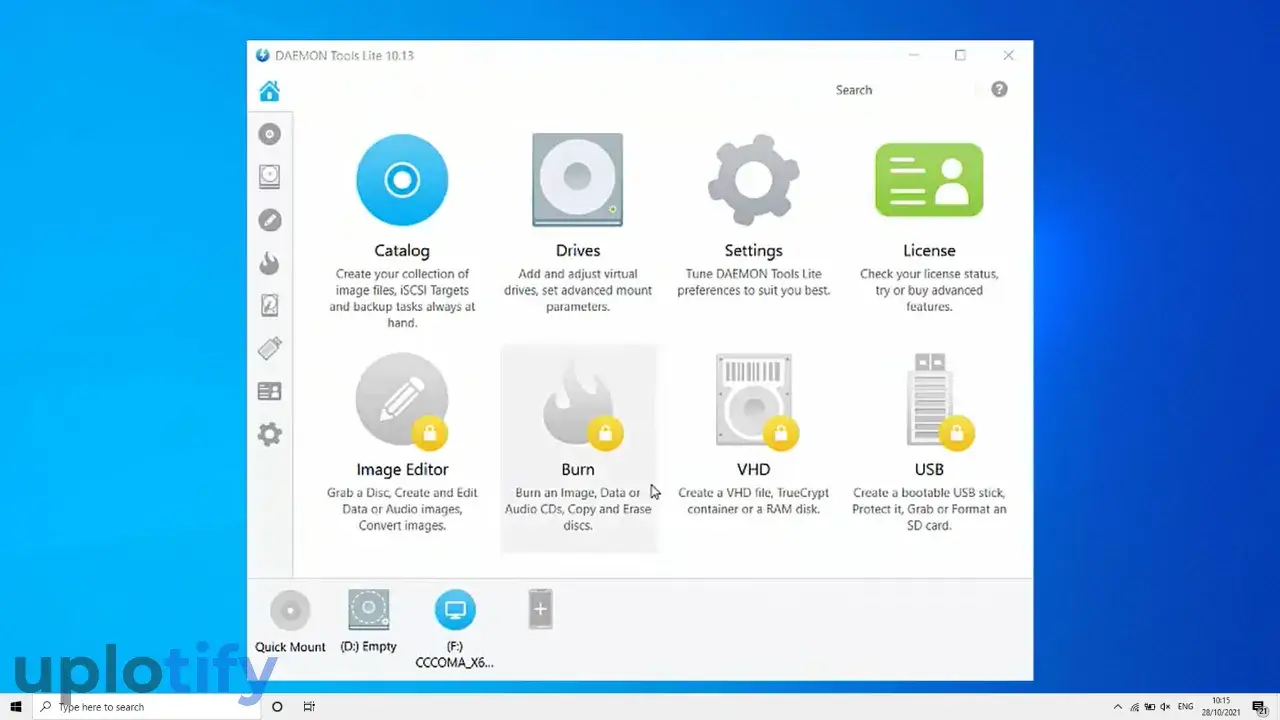Select the Image Editor pencil in sidebar

[269, 220]
